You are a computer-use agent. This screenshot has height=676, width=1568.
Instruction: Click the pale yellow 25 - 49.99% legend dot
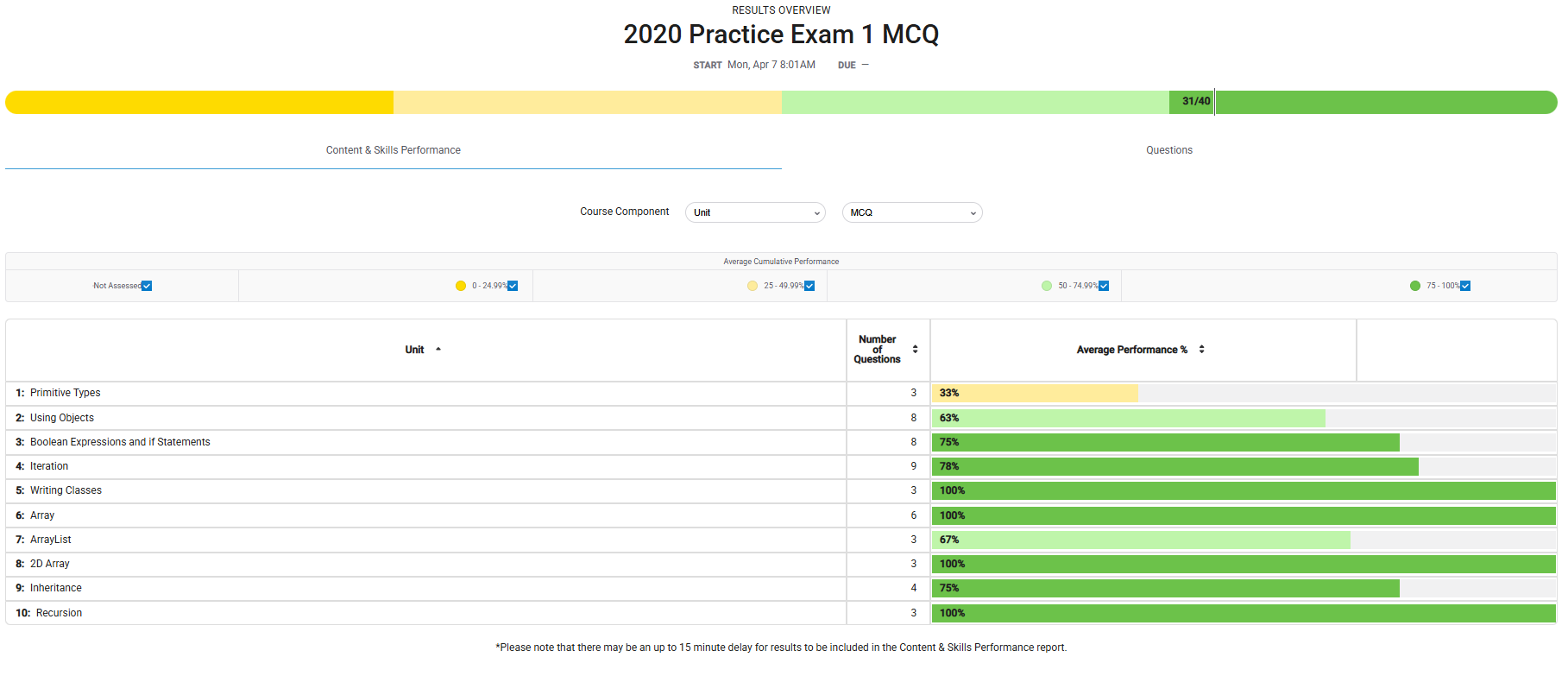(753, 286)
